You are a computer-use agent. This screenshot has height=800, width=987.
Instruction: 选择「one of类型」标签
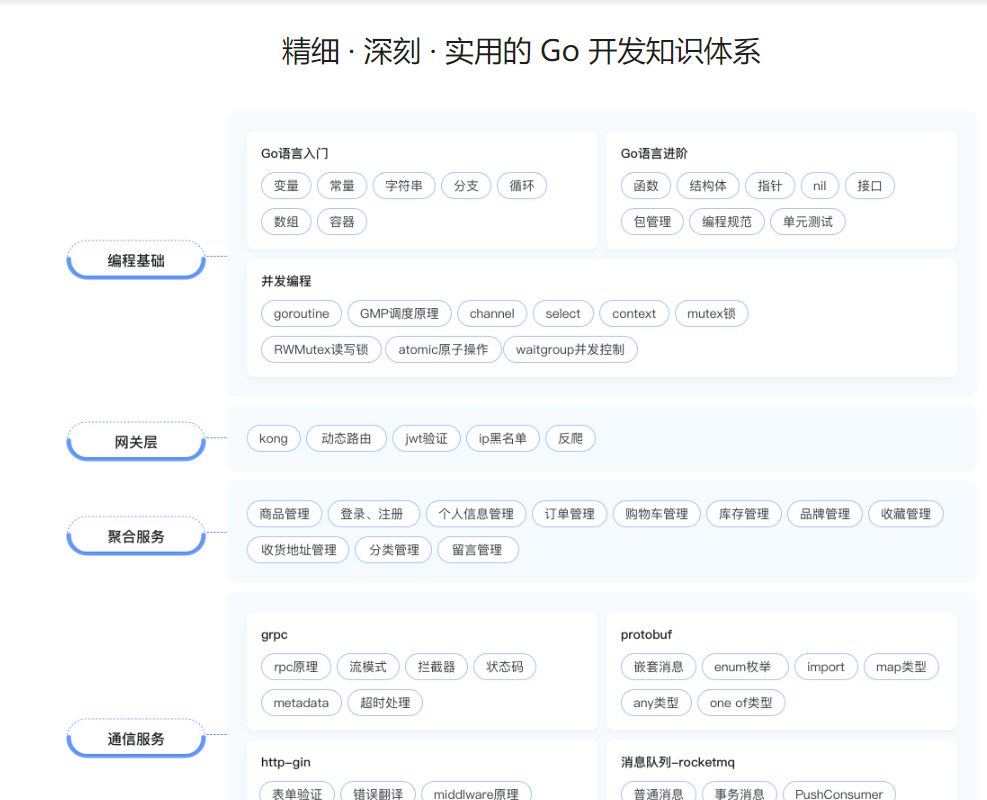click(x=741, y=702)
